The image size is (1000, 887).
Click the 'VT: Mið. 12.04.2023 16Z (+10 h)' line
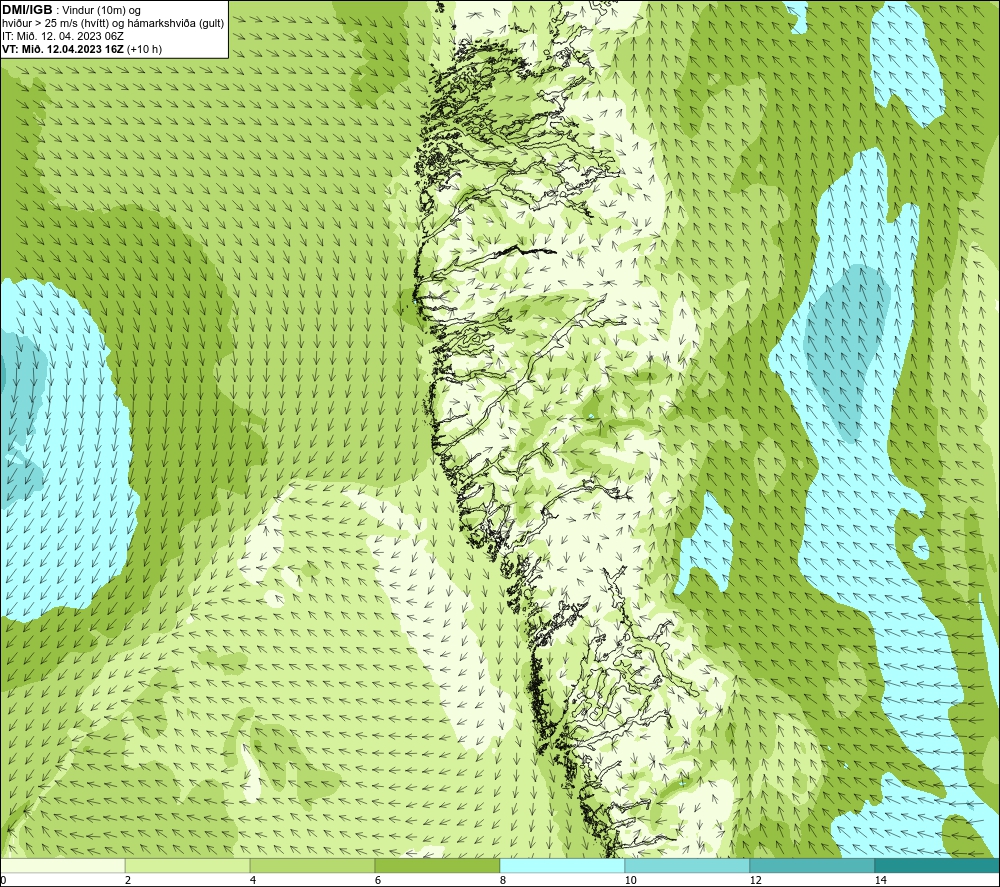tap(82, 49)
